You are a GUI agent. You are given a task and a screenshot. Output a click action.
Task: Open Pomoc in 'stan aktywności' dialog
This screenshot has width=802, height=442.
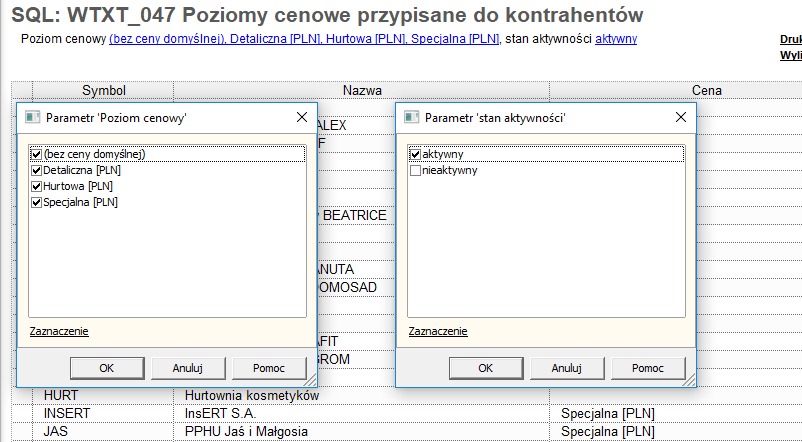click(648, 368)
